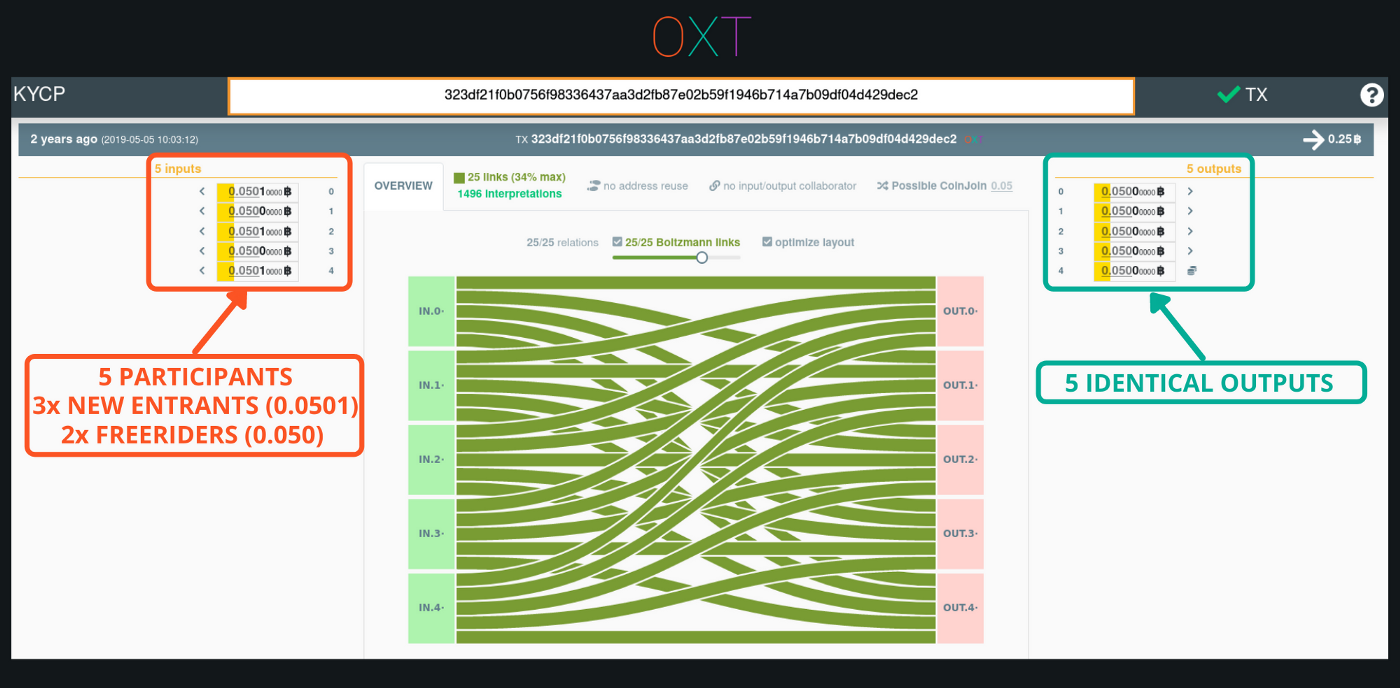Screen dimensions: 1400x688
Task: Toggle the 25/25 Boltzmann links checkbox
Action: 617,242
